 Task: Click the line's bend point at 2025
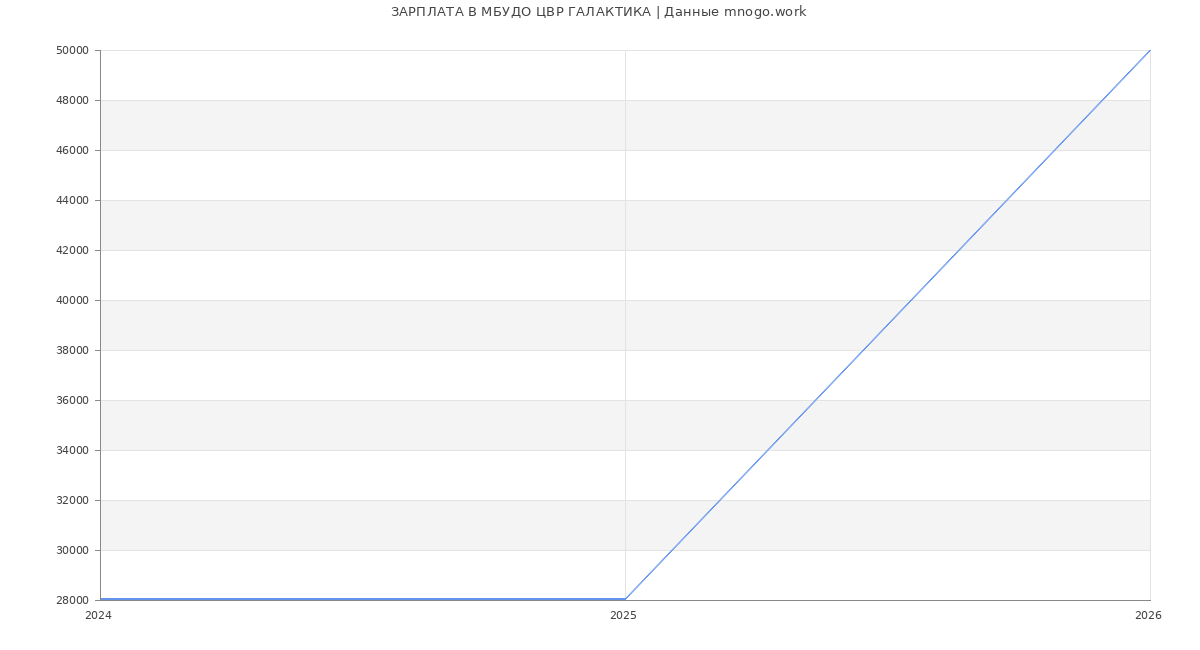[x=625, y=599]
